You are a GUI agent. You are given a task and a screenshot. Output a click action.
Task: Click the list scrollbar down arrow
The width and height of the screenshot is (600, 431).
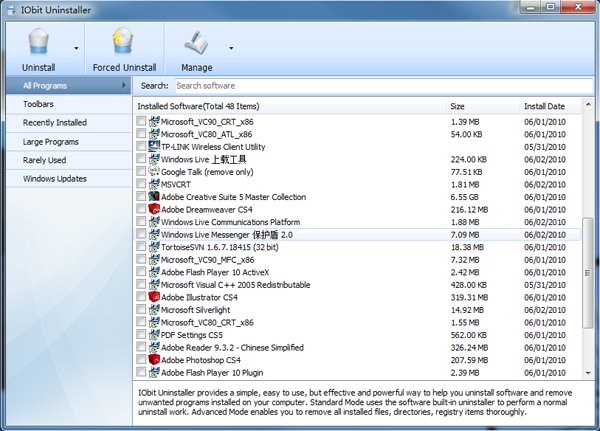pos(588,373)
